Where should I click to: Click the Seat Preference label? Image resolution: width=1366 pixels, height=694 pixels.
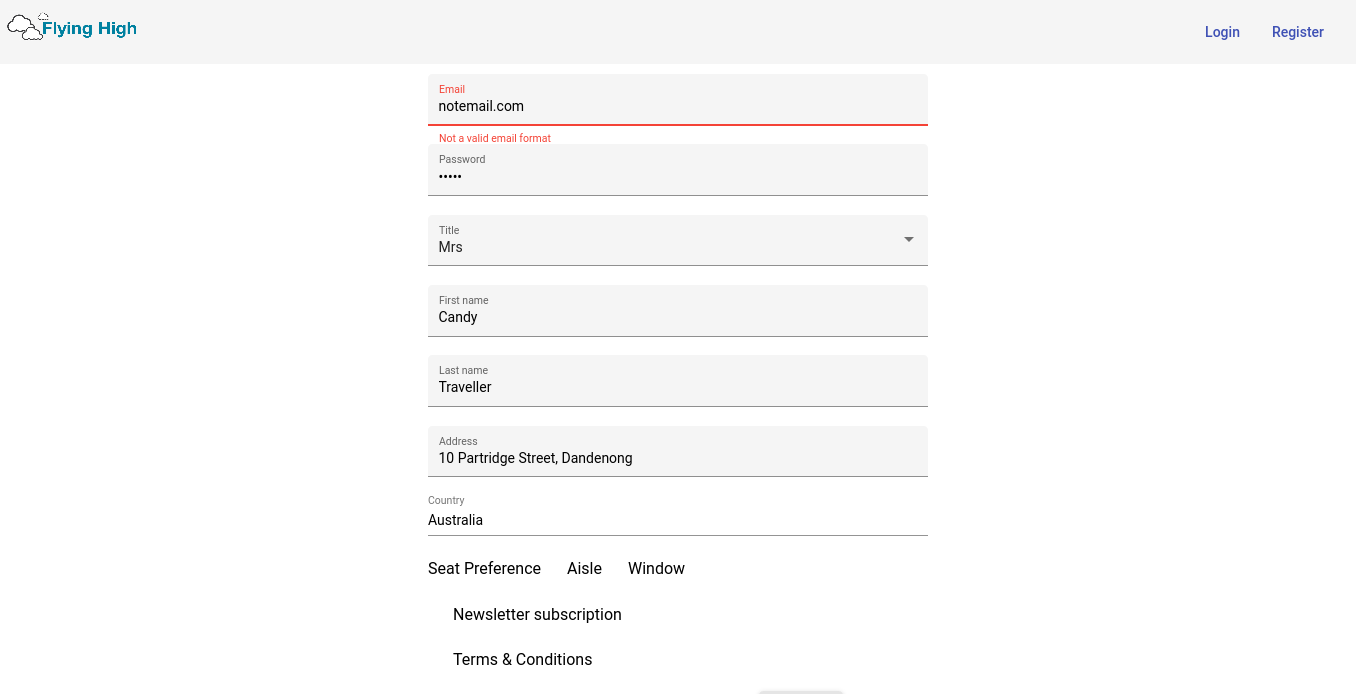pyautogui.click(x=484, y=568)
